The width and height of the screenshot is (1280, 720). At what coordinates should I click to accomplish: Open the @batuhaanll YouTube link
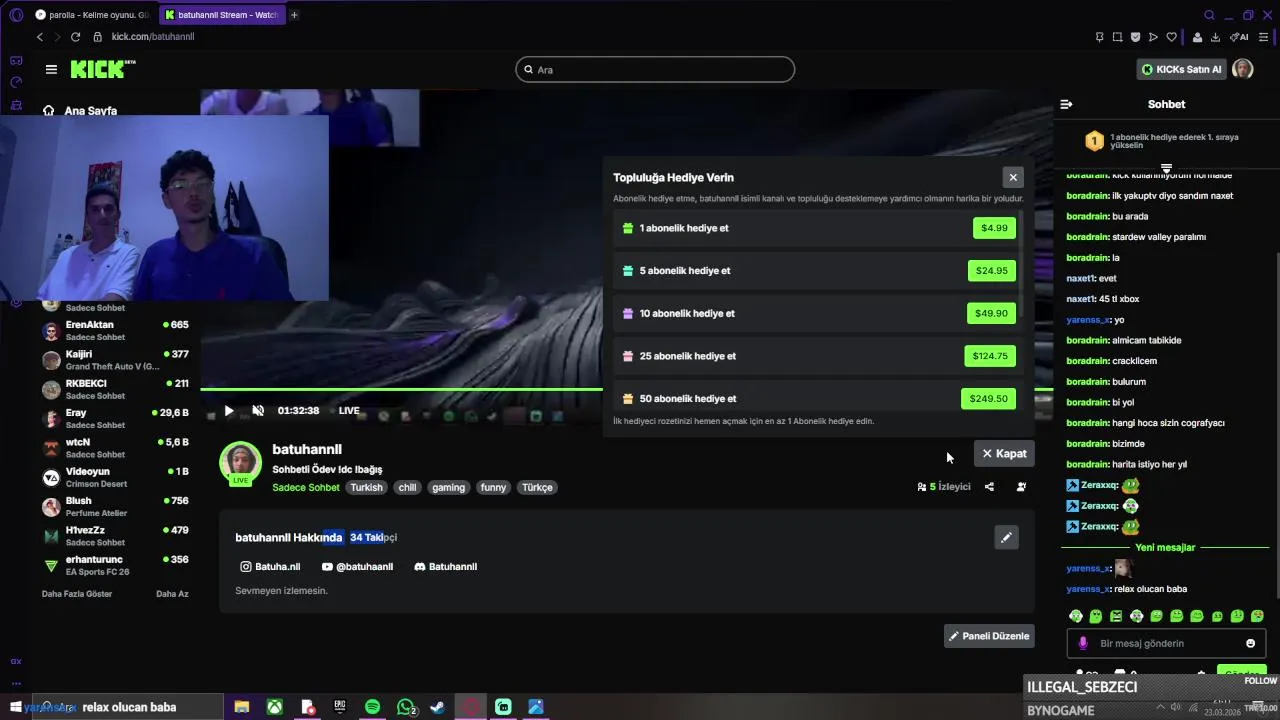tap(357, 566)
